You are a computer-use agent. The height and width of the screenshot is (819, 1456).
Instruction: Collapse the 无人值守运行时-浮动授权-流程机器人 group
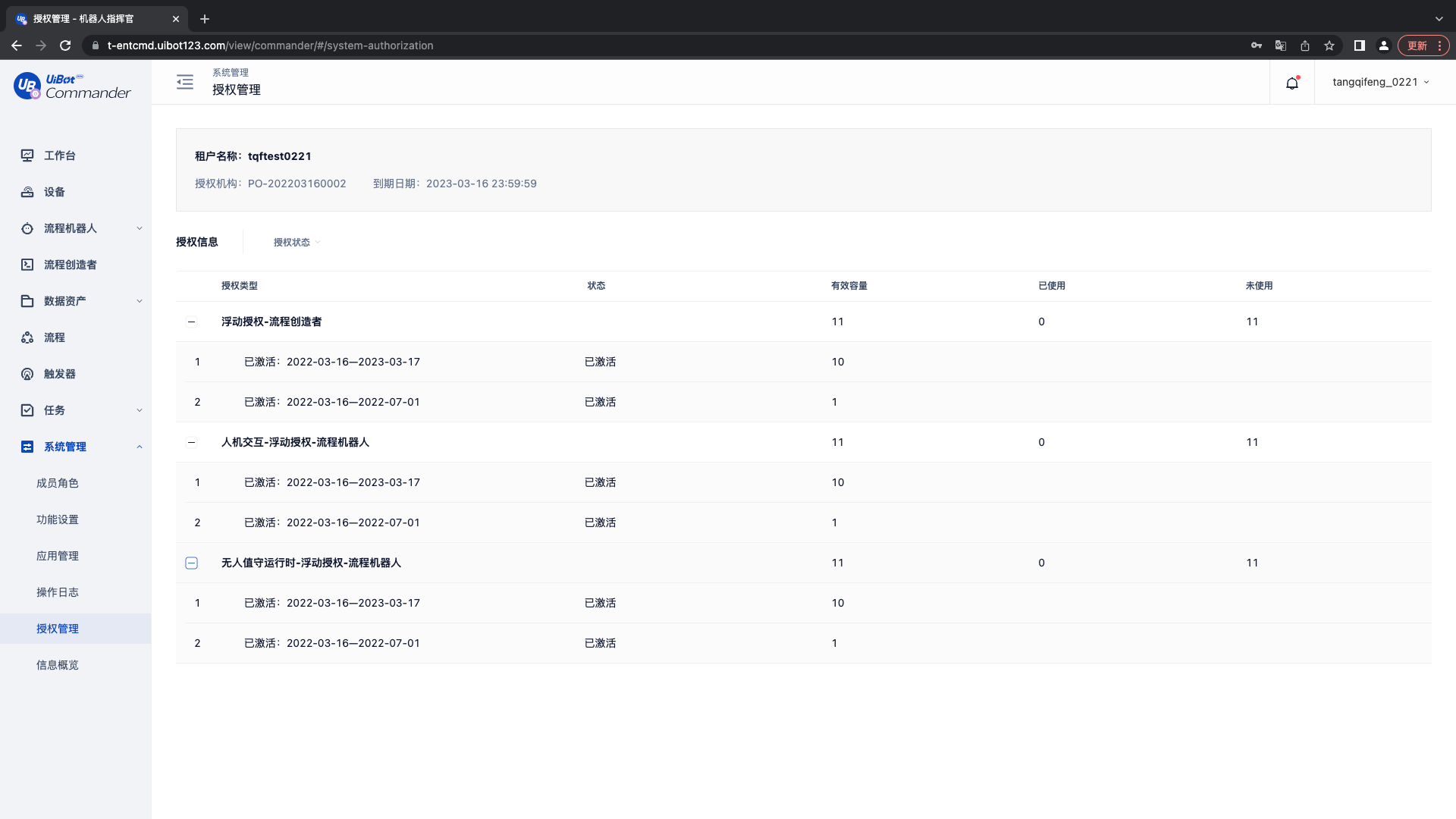tap(192, 563)
